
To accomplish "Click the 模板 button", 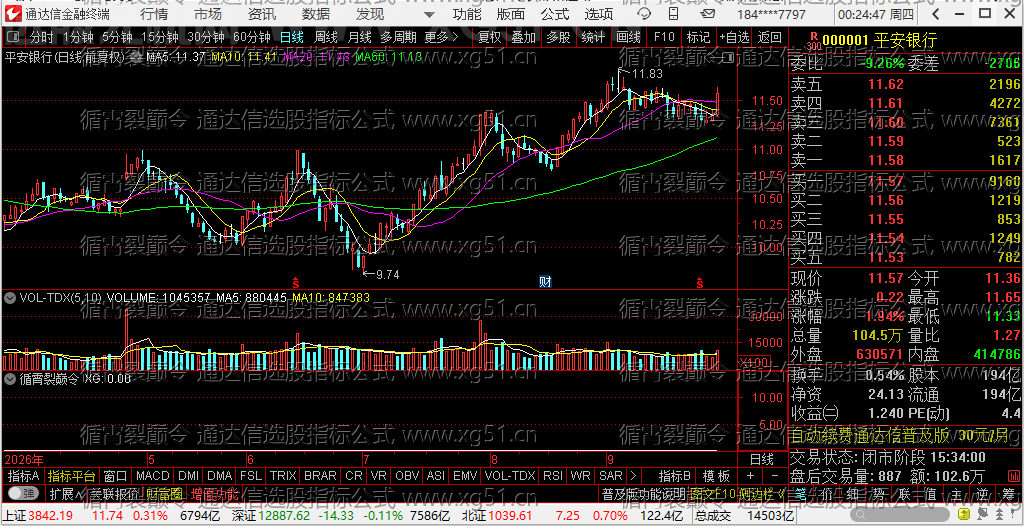I will coord(716,476).
